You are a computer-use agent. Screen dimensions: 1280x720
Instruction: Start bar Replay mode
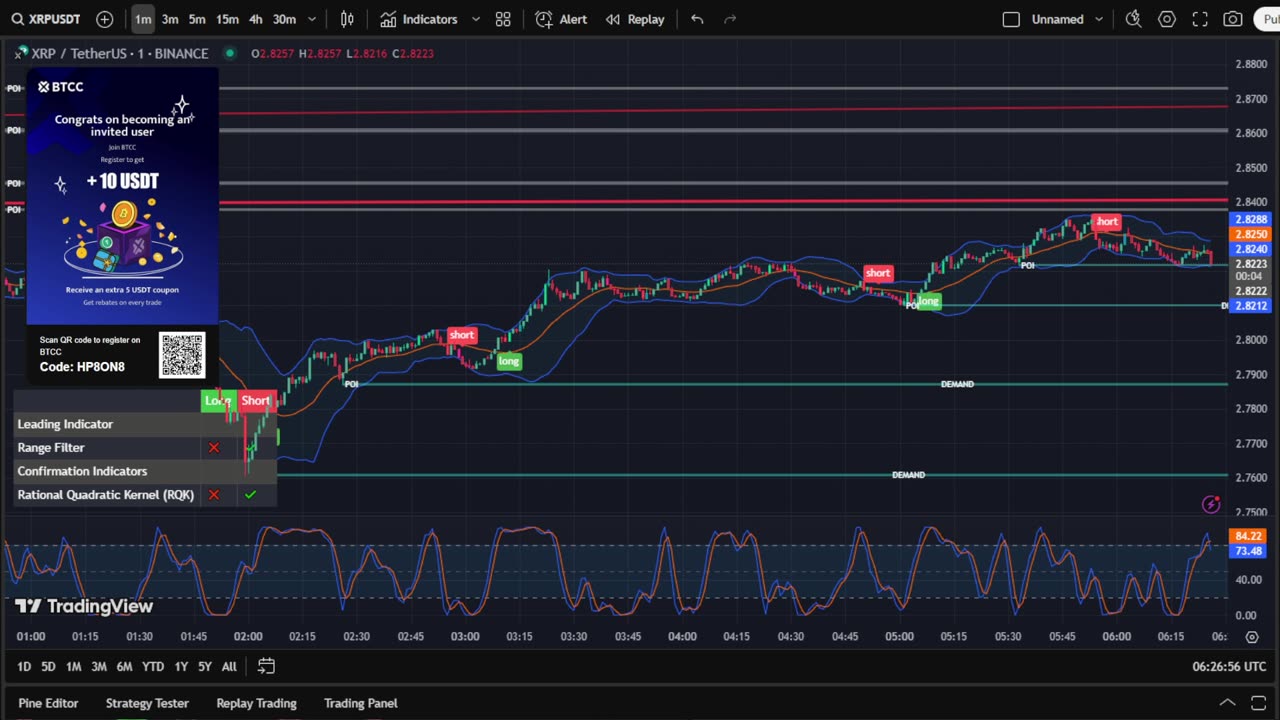click(635, 19)
